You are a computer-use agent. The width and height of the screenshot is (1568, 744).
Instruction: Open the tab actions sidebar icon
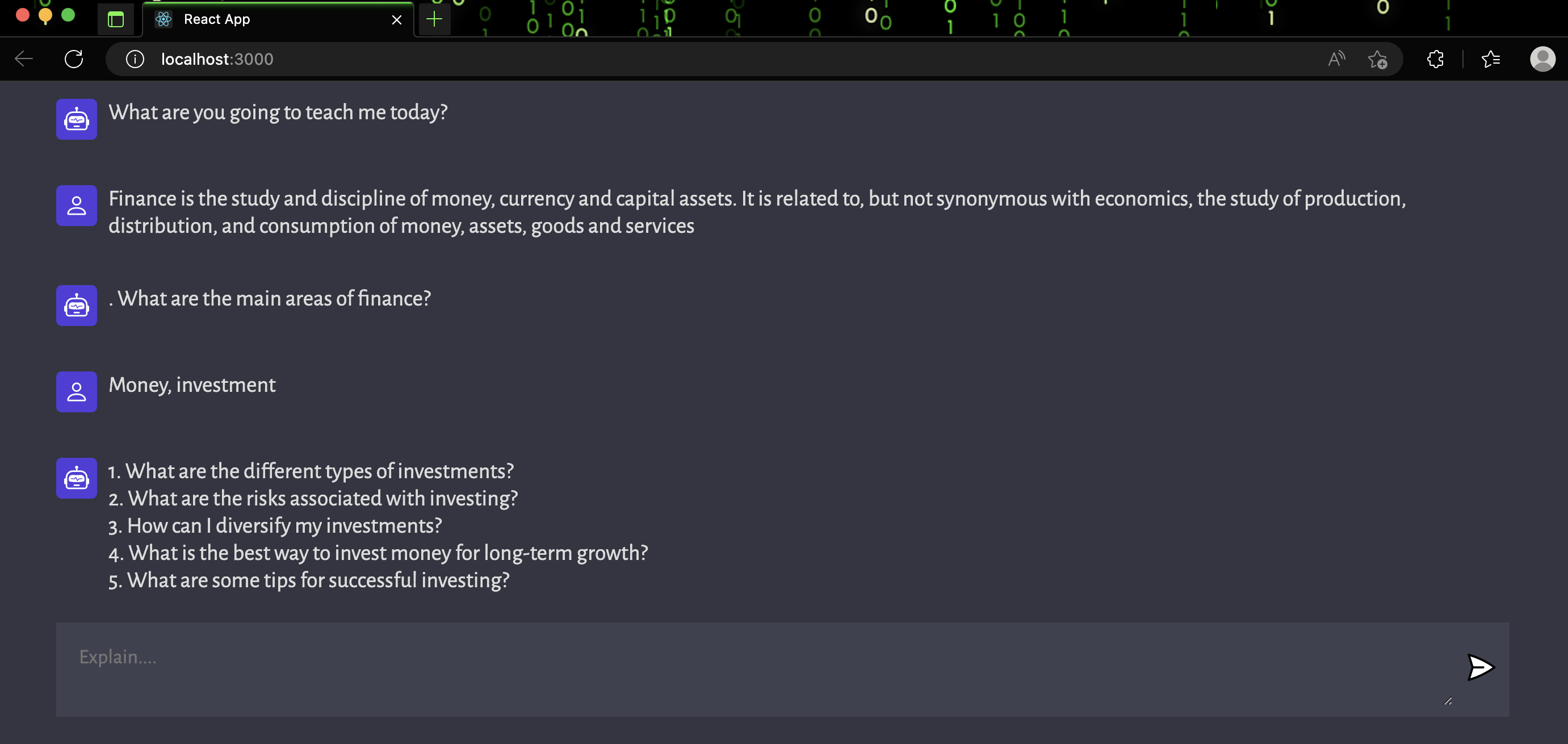coord(116,19)
